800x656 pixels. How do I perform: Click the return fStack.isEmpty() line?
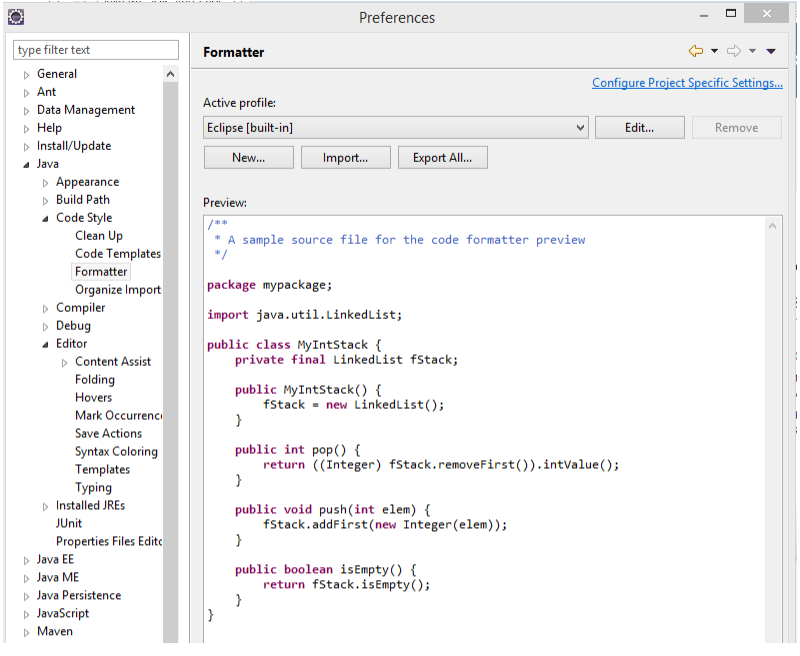click(346, 585)
